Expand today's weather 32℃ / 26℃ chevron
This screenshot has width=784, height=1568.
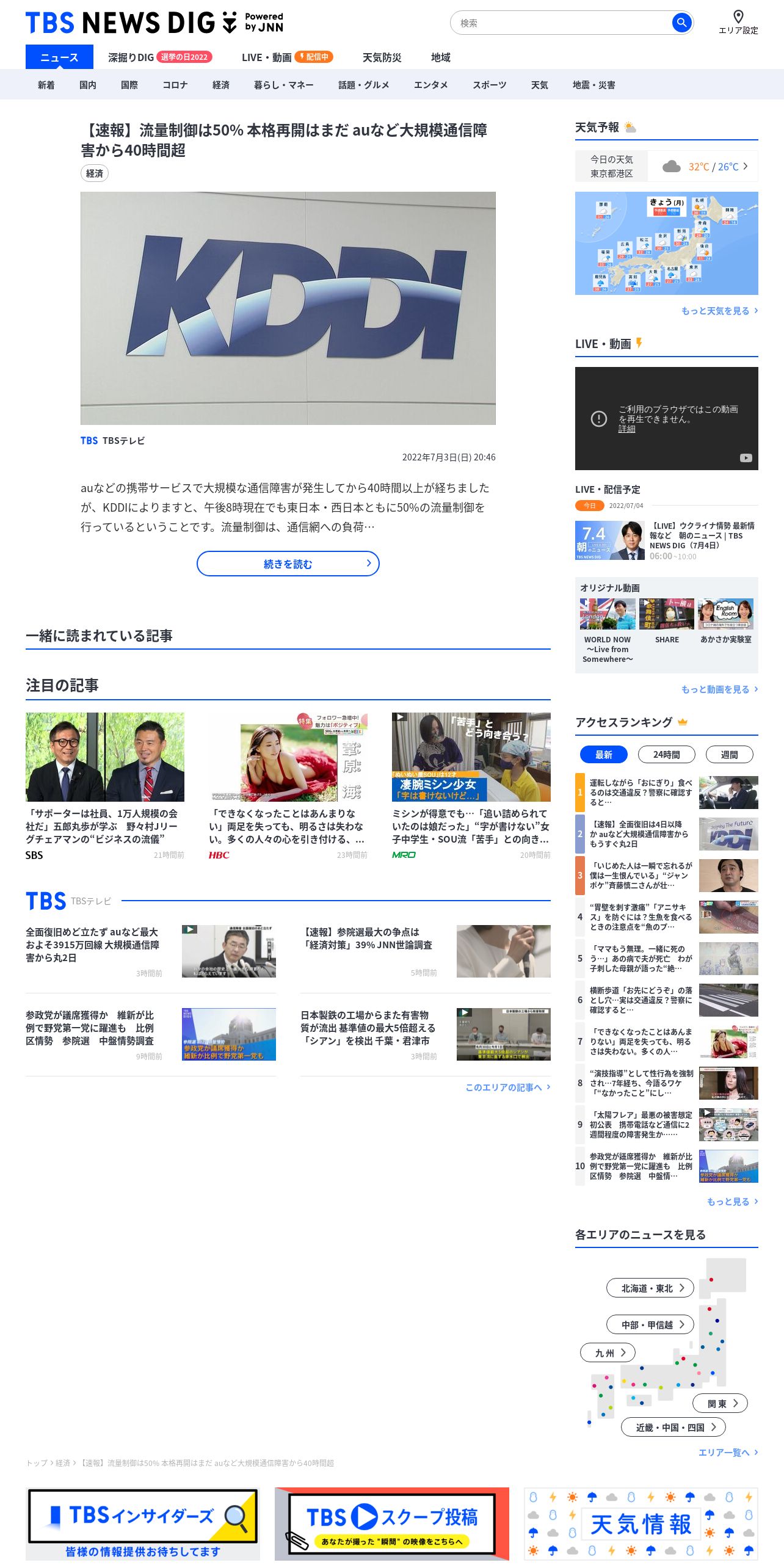[x=745, y=166]
